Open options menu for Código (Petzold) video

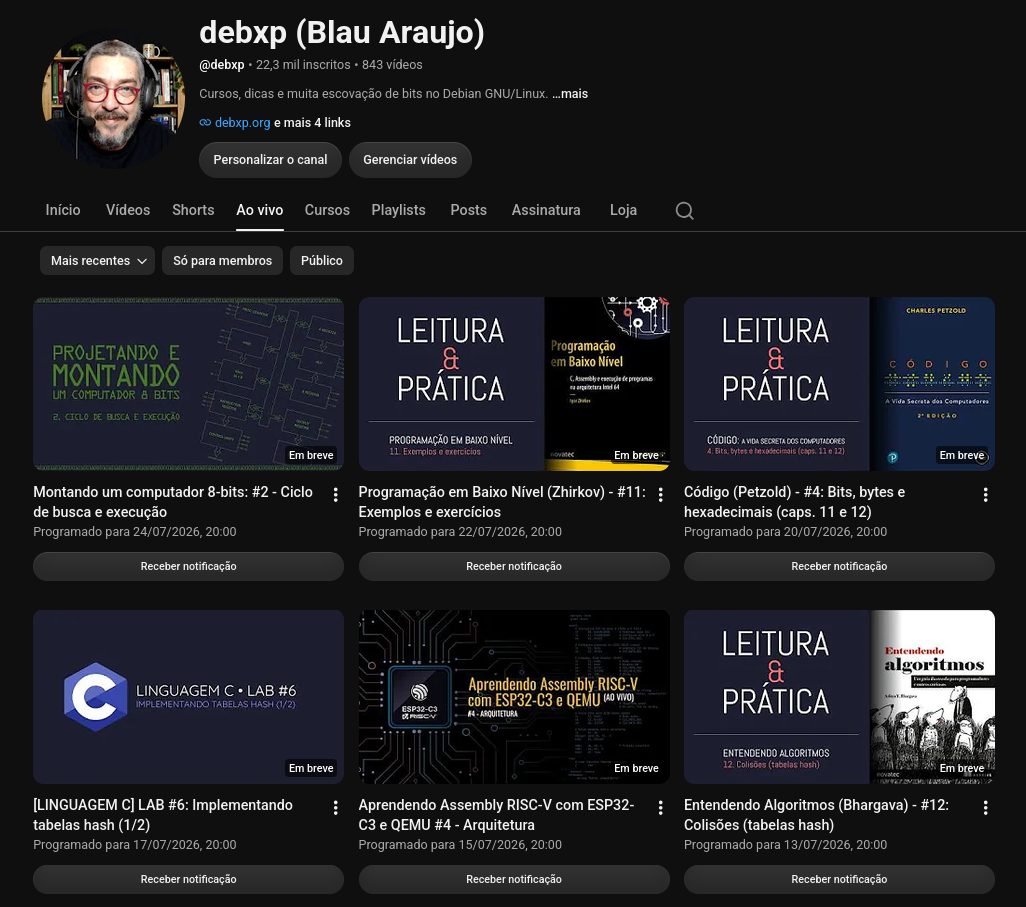tap(985, 495)
